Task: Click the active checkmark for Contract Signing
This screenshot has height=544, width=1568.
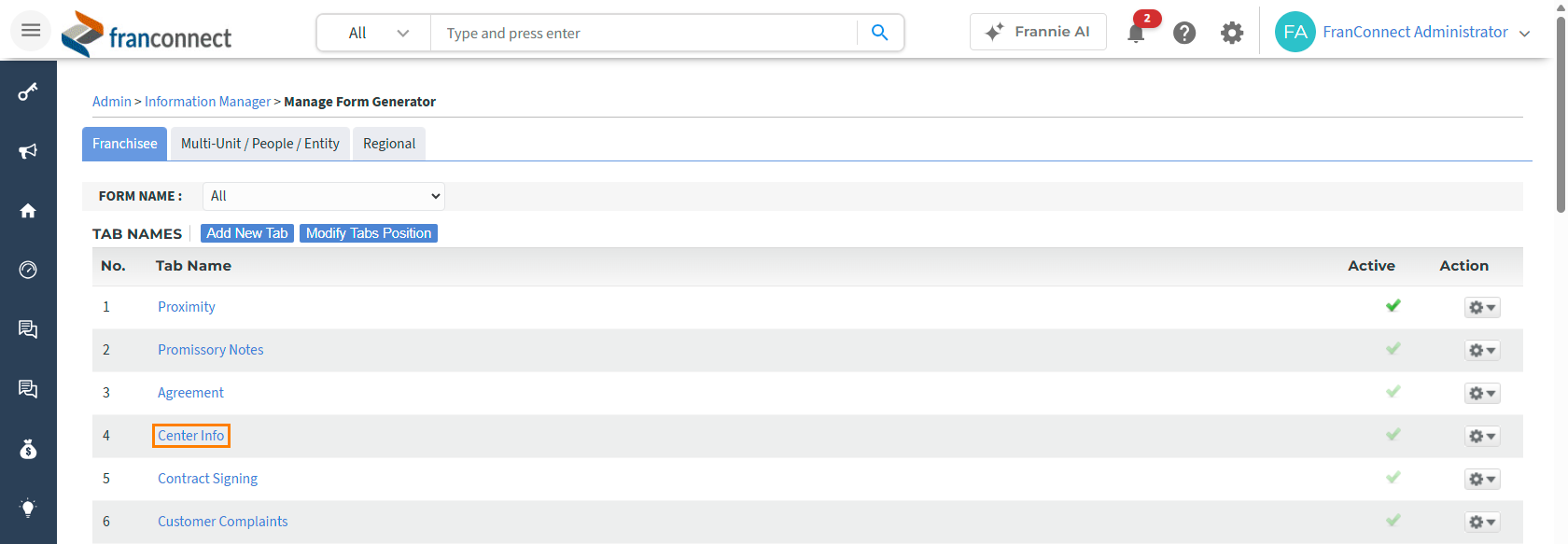Action: pyautogui.click(x=1393, y=478)
